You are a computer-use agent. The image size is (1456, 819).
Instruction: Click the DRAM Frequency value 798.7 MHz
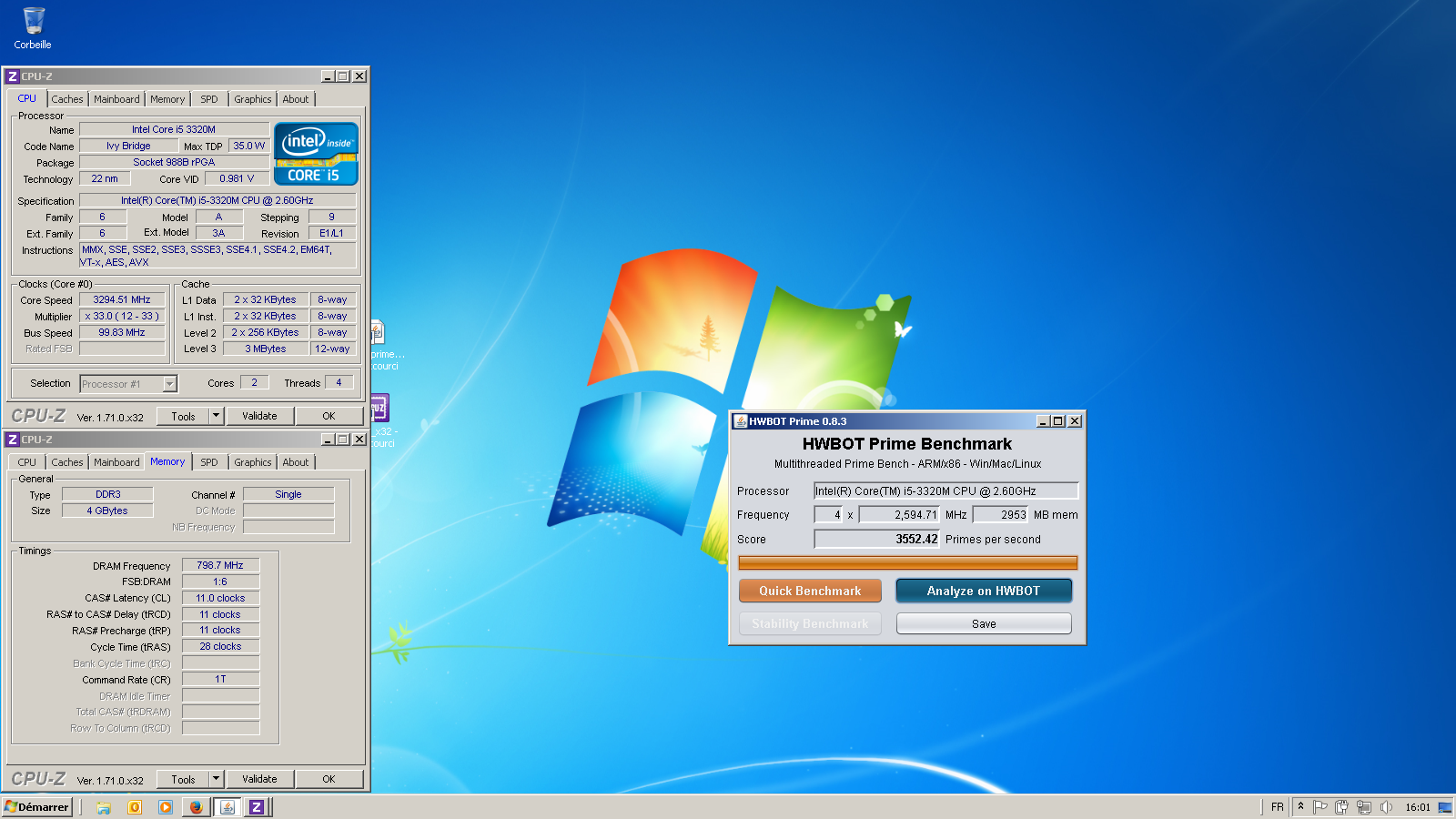220,565
